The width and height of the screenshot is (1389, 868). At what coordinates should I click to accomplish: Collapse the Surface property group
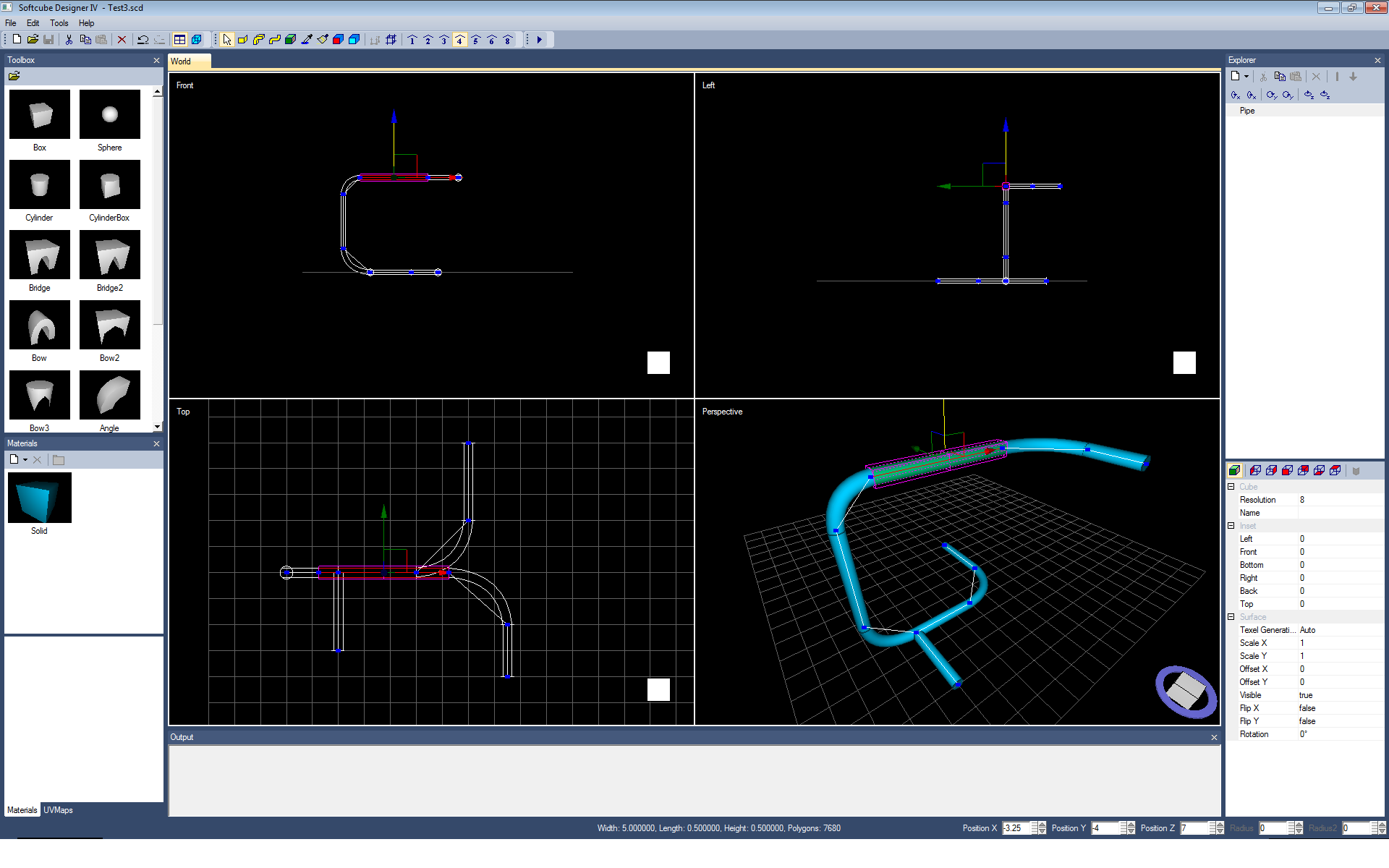point(1231,617)
